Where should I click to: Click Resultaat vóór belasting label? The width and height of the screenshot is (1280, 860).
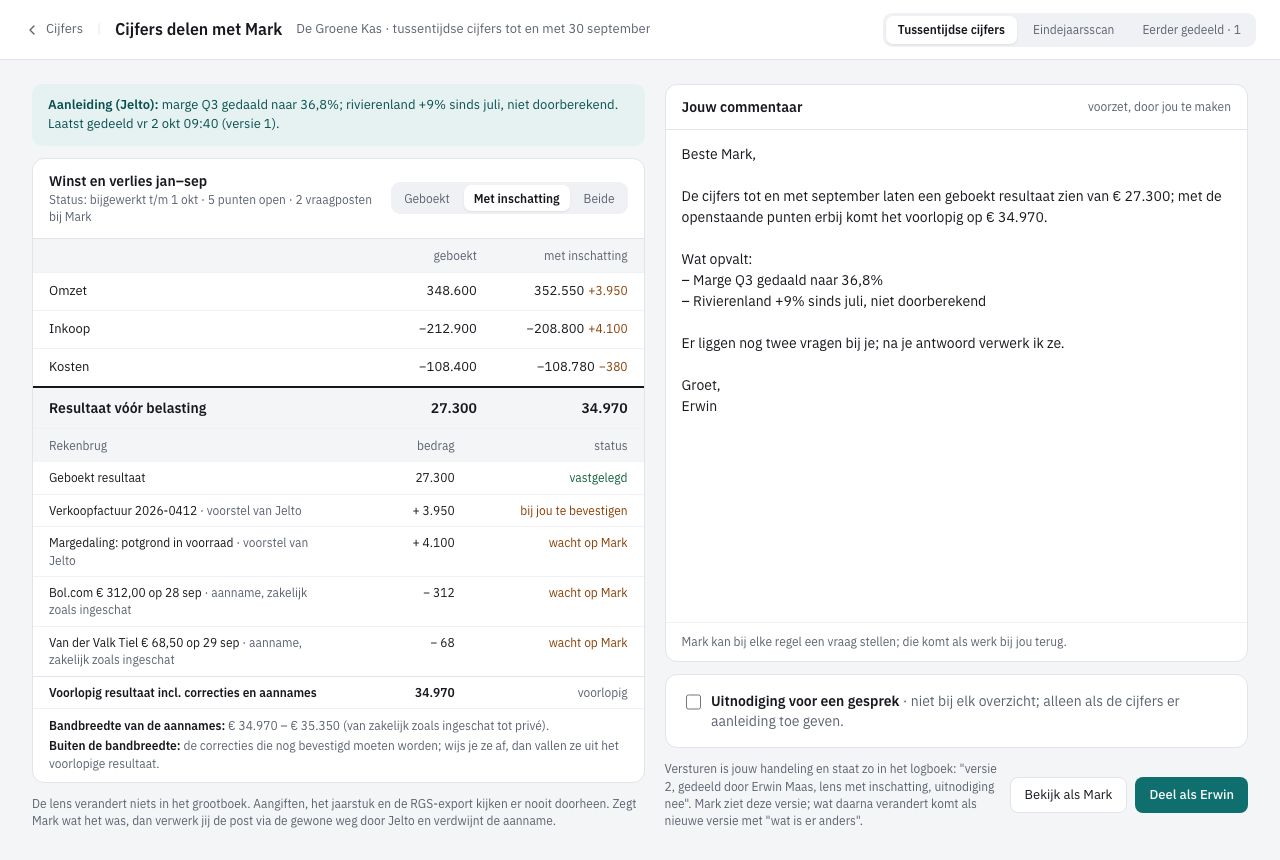tap(128, 408)
